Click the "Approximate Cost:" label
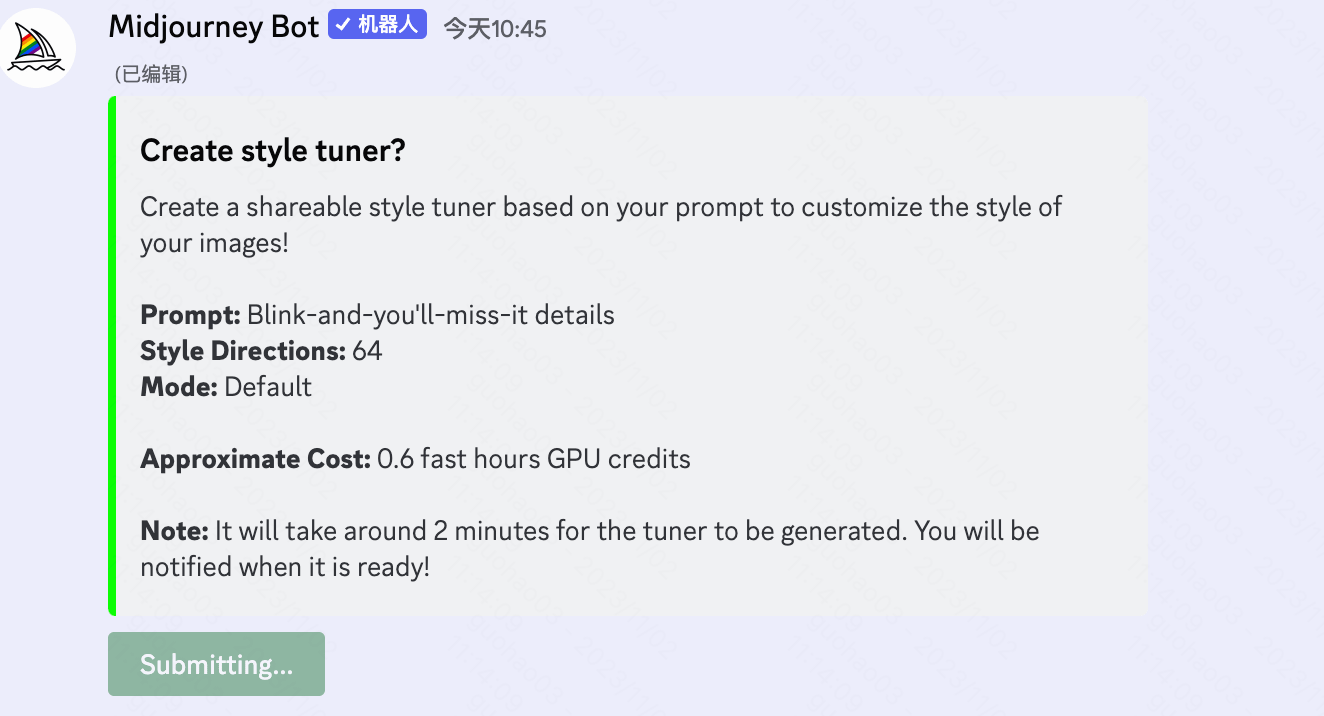 [256, 460]
